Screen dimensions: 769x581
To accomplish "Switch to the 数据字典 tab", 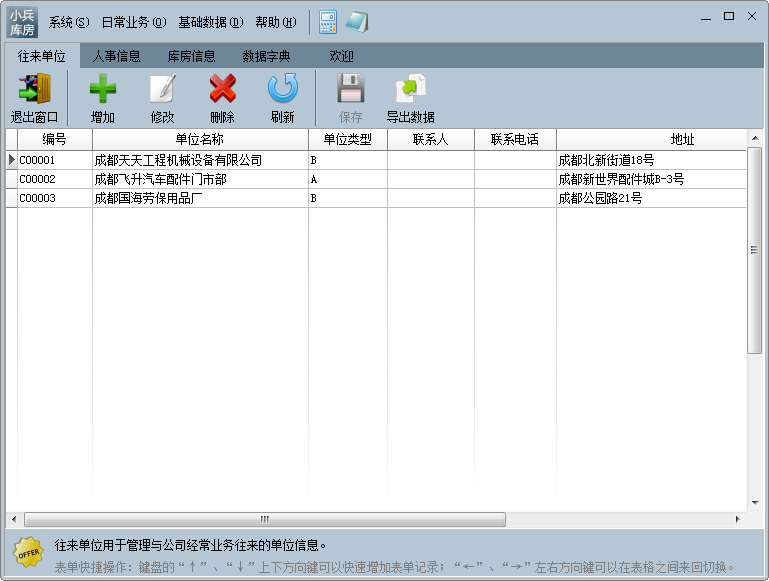I will click(266, 56).
